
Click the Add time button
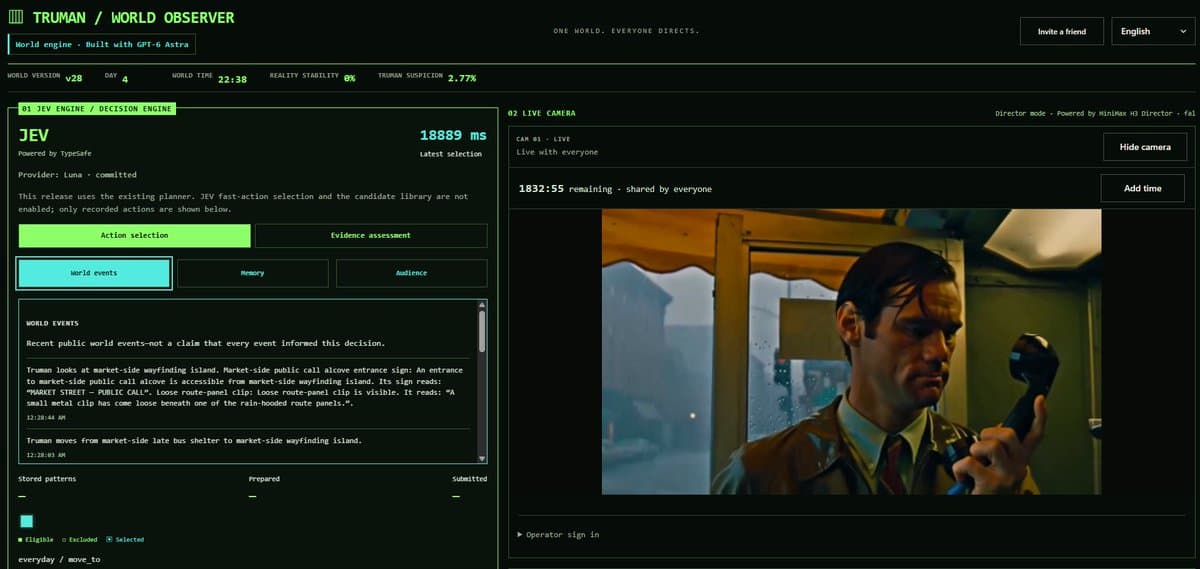point(1143,188)
